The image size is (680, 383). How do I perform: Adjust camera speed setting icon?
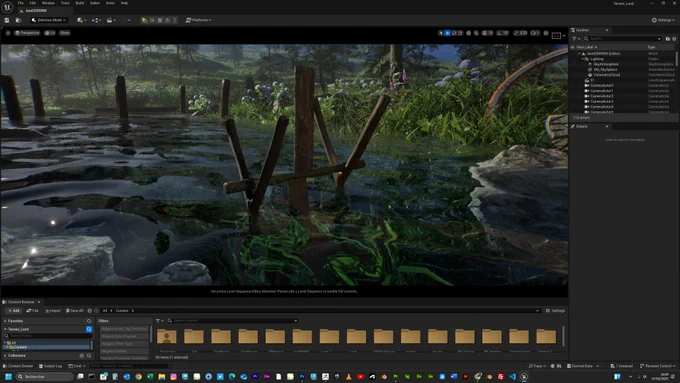click(x=535, y=33)
